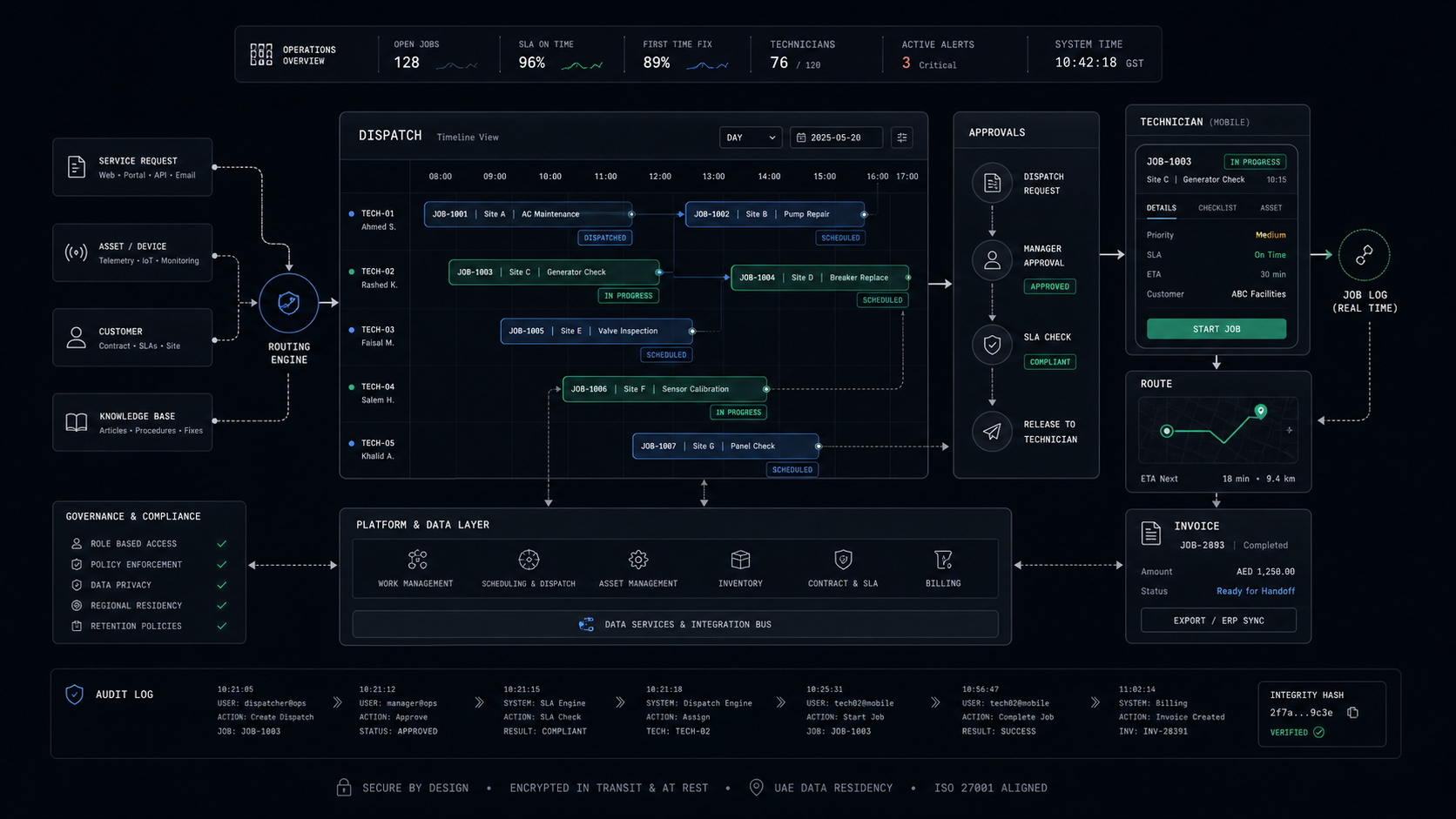Click the SLA Check shield icon
Viewport: 1456px width, 819px height.
click(992, 345)
